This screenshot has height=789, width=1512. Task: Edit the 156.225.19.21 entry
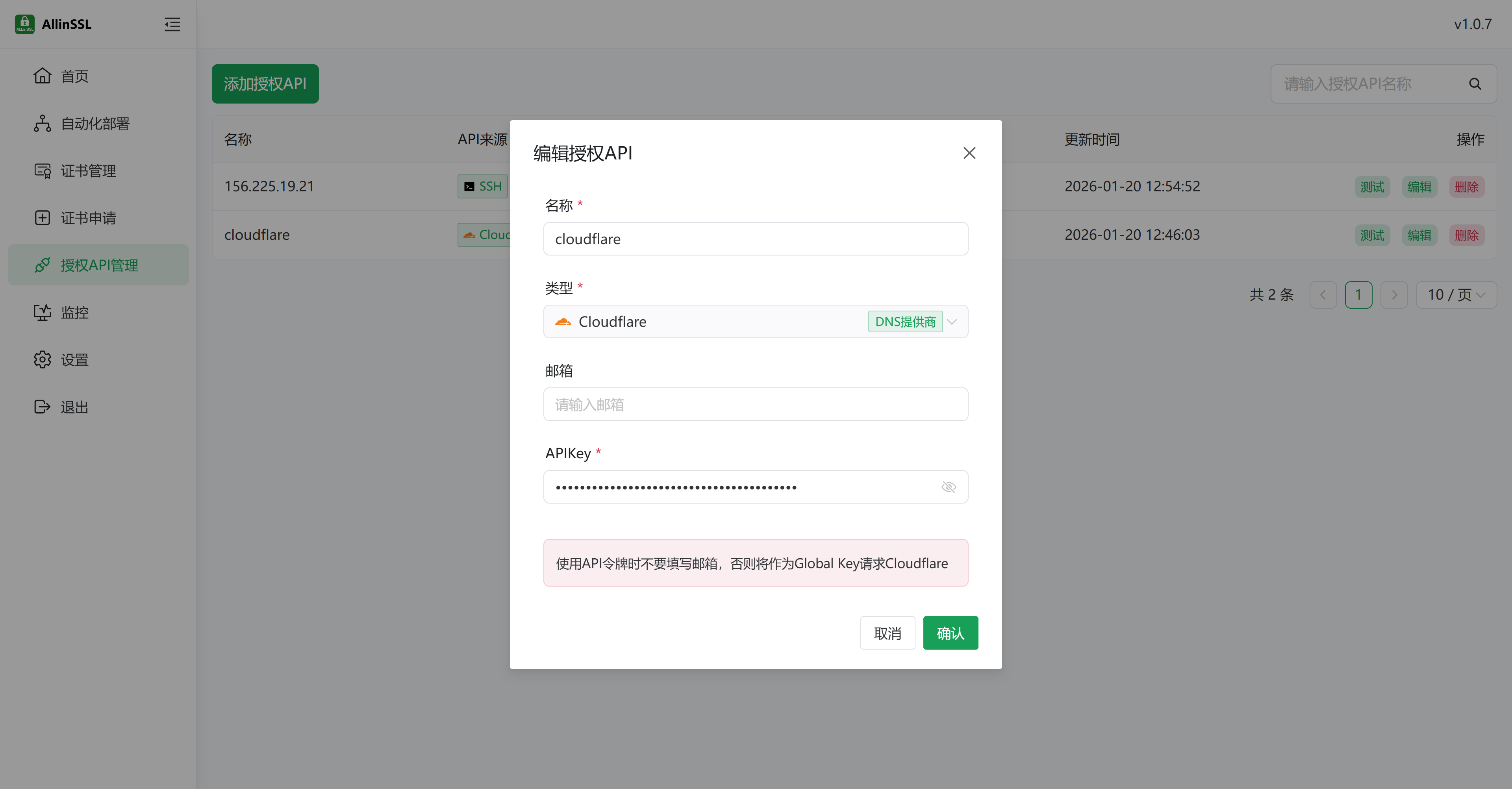coord(1419,187)
